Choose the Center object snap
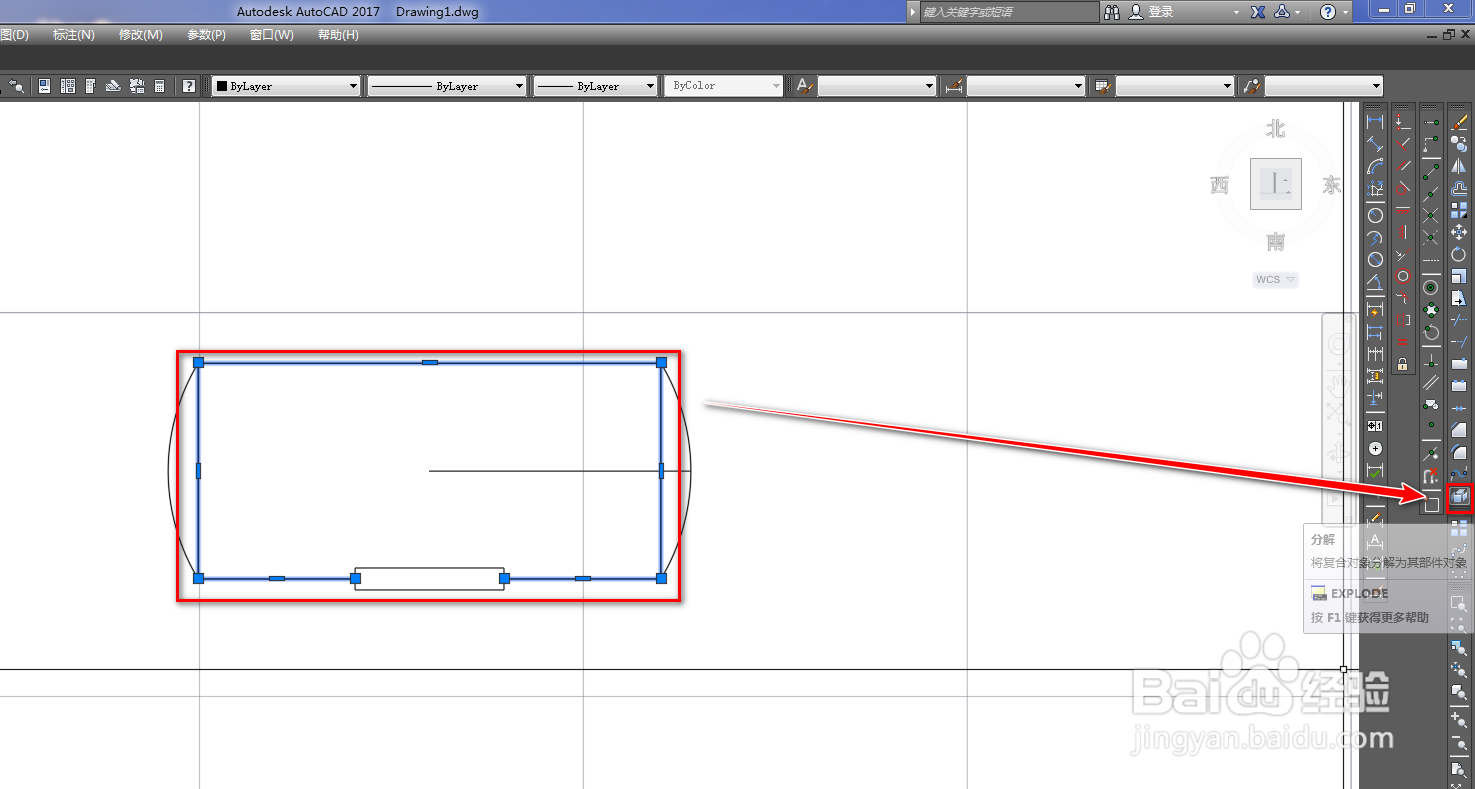Image resolution: width=1475 pixels, height=789 pixels. [1431, 287]
